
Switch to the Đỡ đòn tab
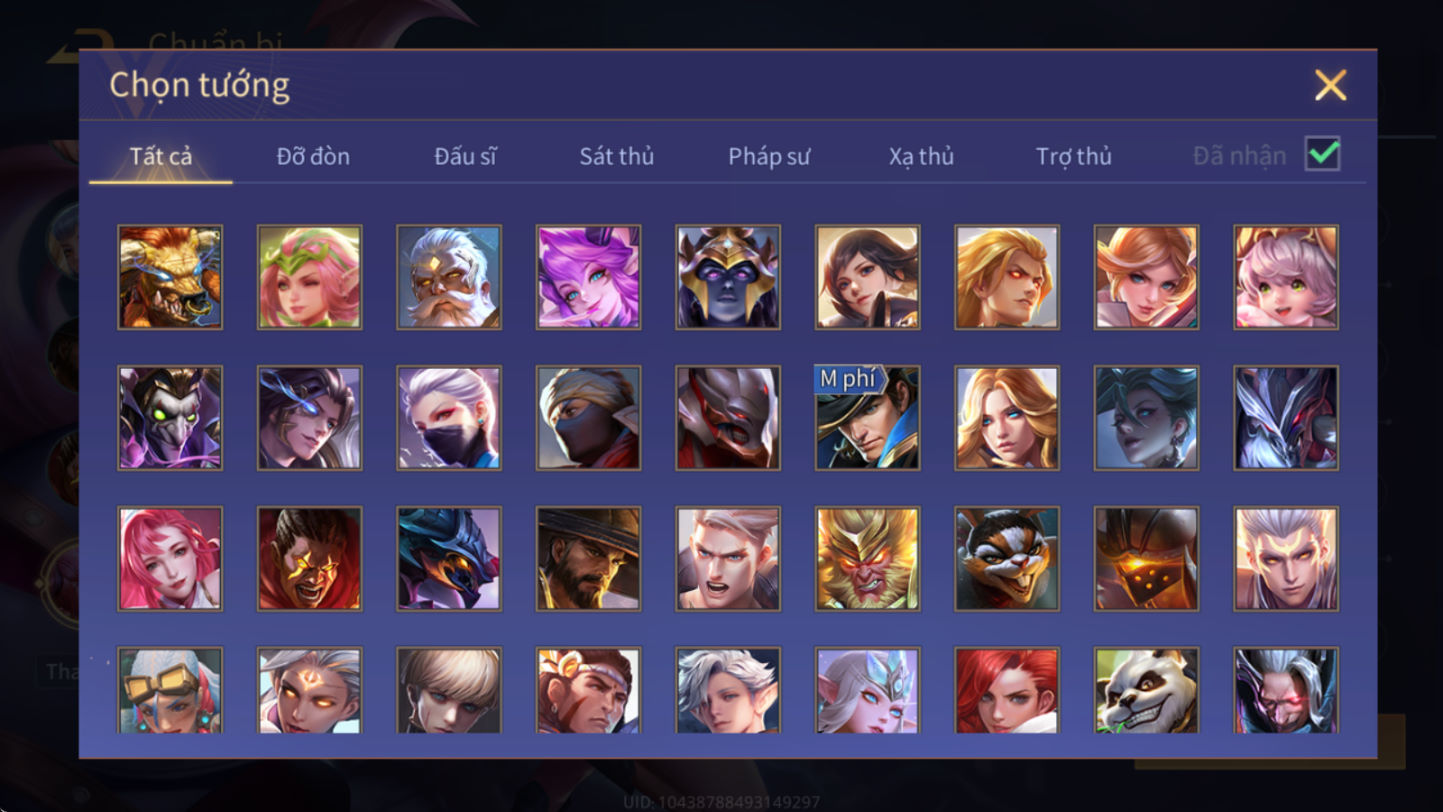[313, 156]
